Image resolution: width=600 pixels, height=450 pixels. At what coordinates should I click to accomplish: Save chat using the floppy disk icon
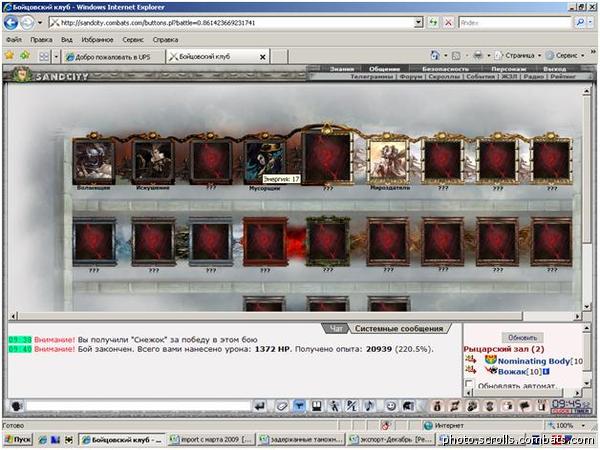(316, 406)
